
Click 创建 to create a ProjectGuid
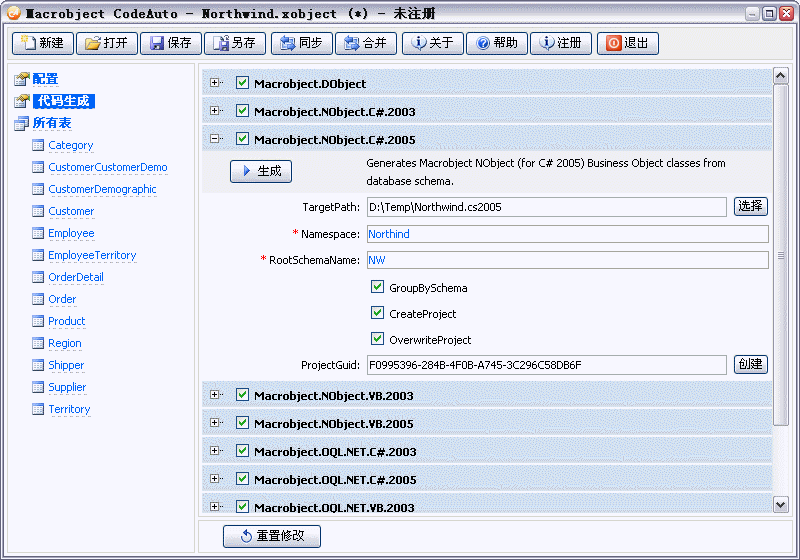coord(751,364)
